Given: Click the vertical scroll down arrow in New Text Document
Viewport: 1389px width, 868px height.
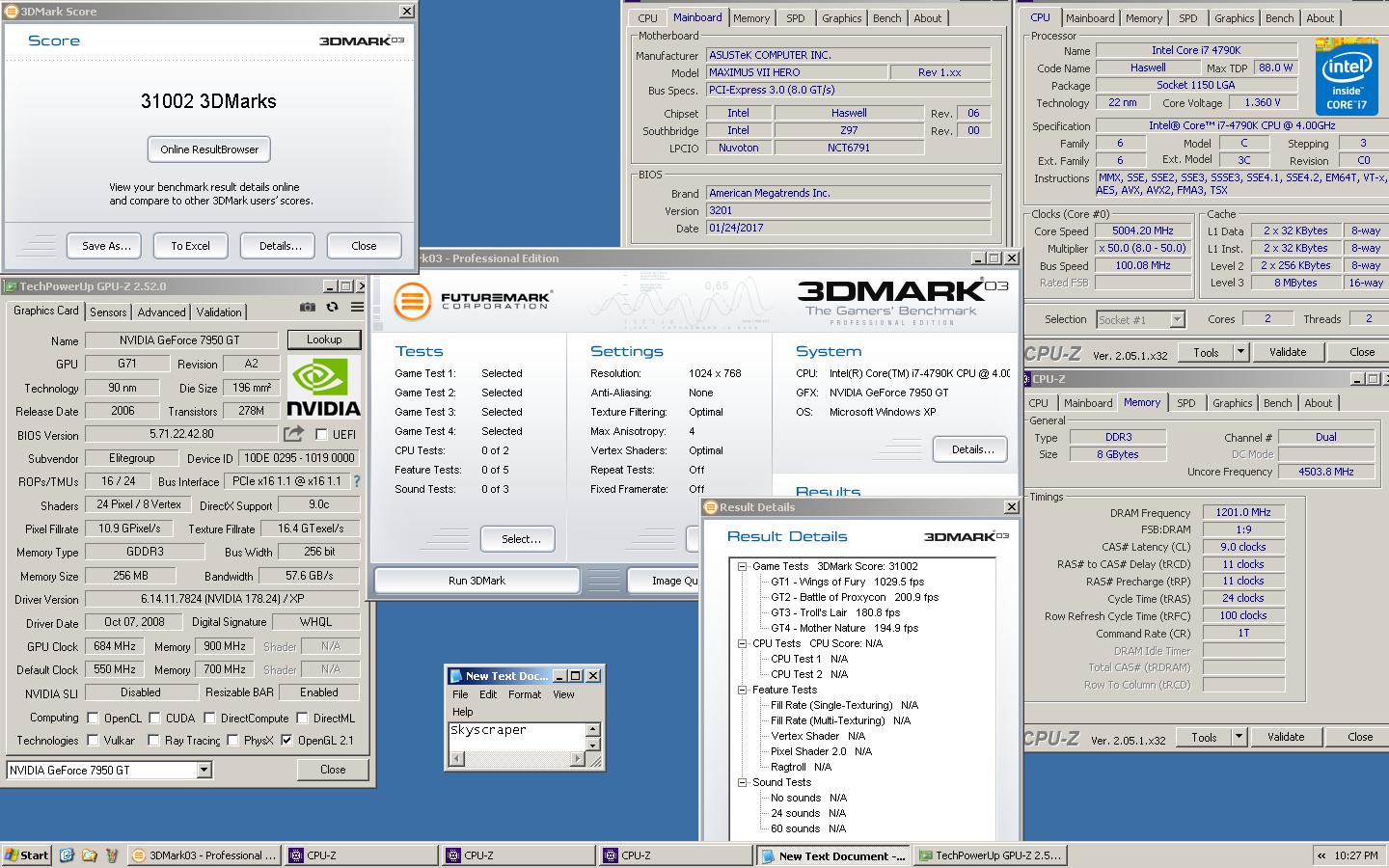Looking at the screenshot, I should click(593, 745).
